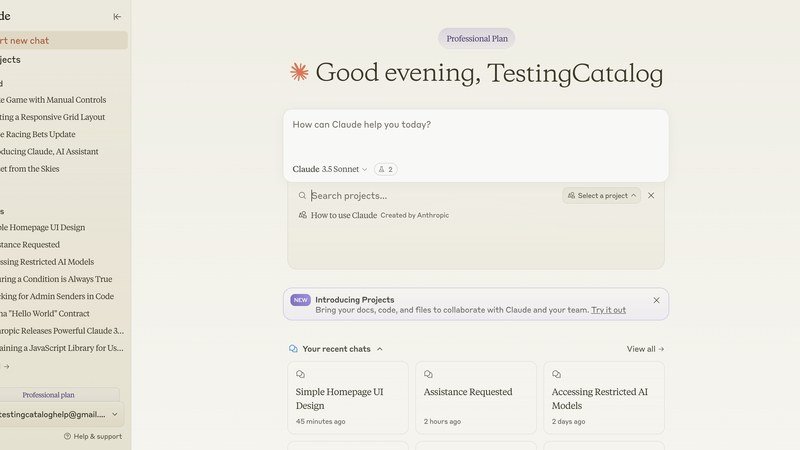The image size is (800, 450).
Task: Click the chat icon on the Simple Homepage UI Design card
Action: pos(301,374)
